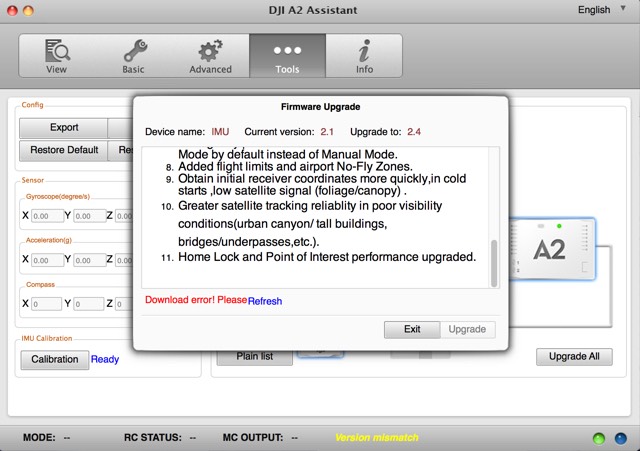The image size is (640, 451).
Task: Open the View tab
Action: [x=57, y=56]
